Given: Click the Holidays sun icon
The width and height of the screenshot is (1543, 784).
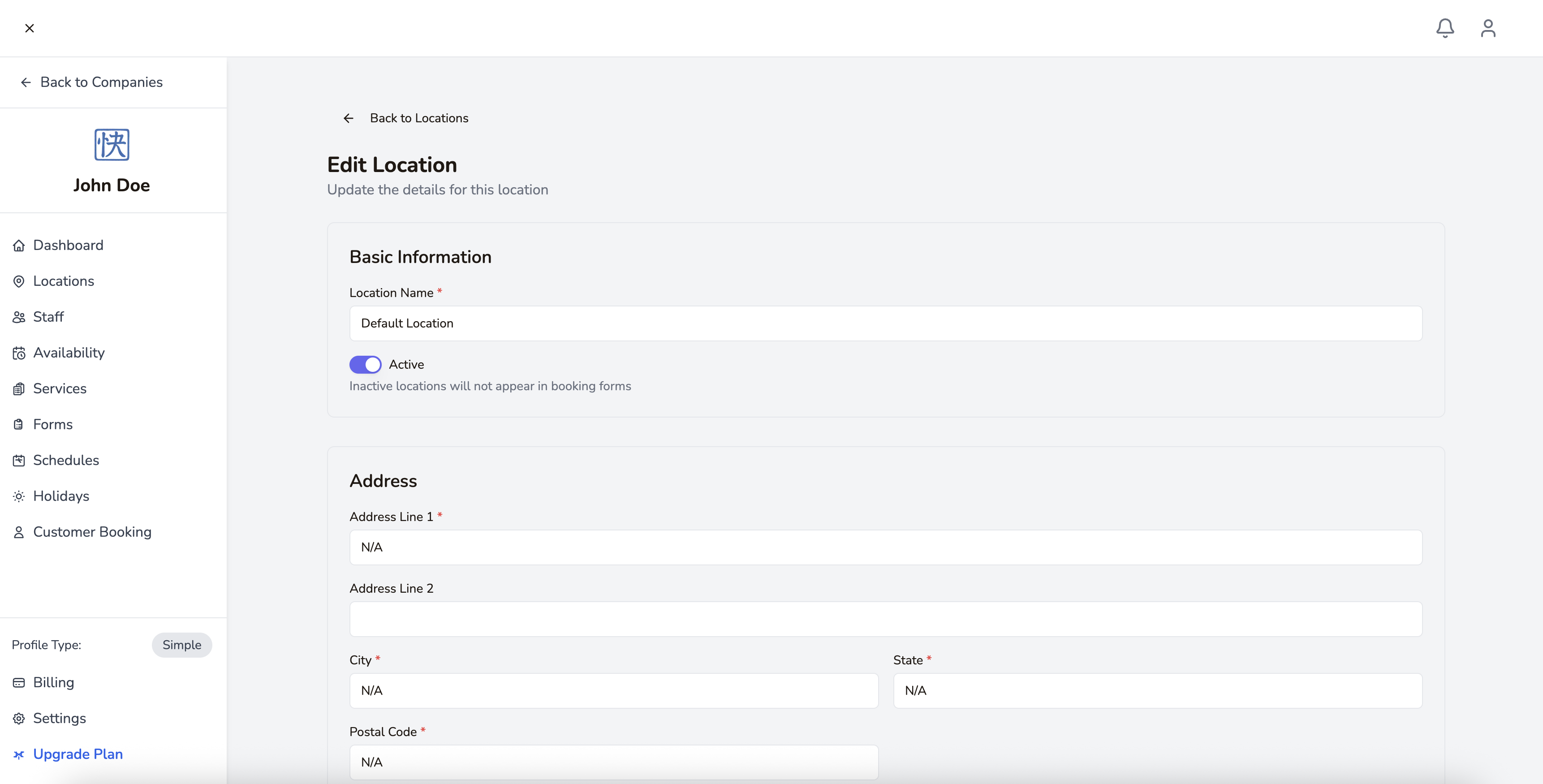Looking at the screenshot, I should pyautogui.click(x=18, y=496).
